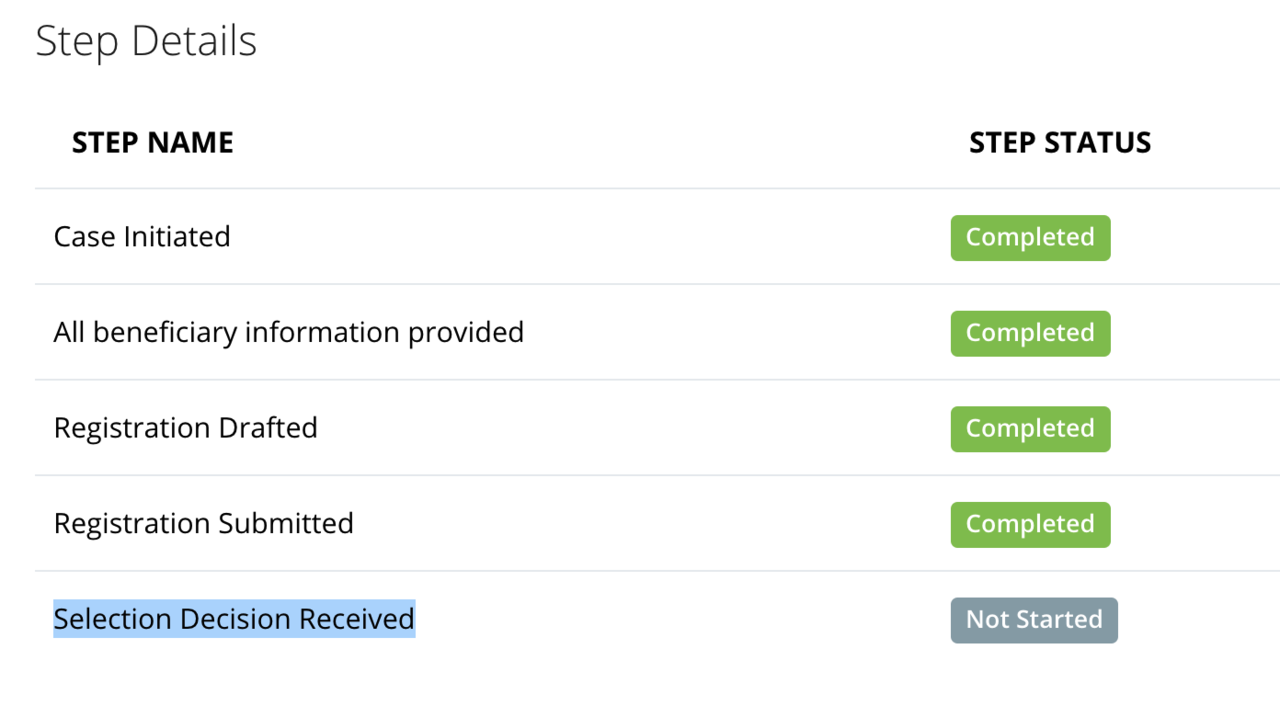The image size is (1280, 706).
Task: Click the highlighted Selection Decision Received text
Action: coord(234,619)
